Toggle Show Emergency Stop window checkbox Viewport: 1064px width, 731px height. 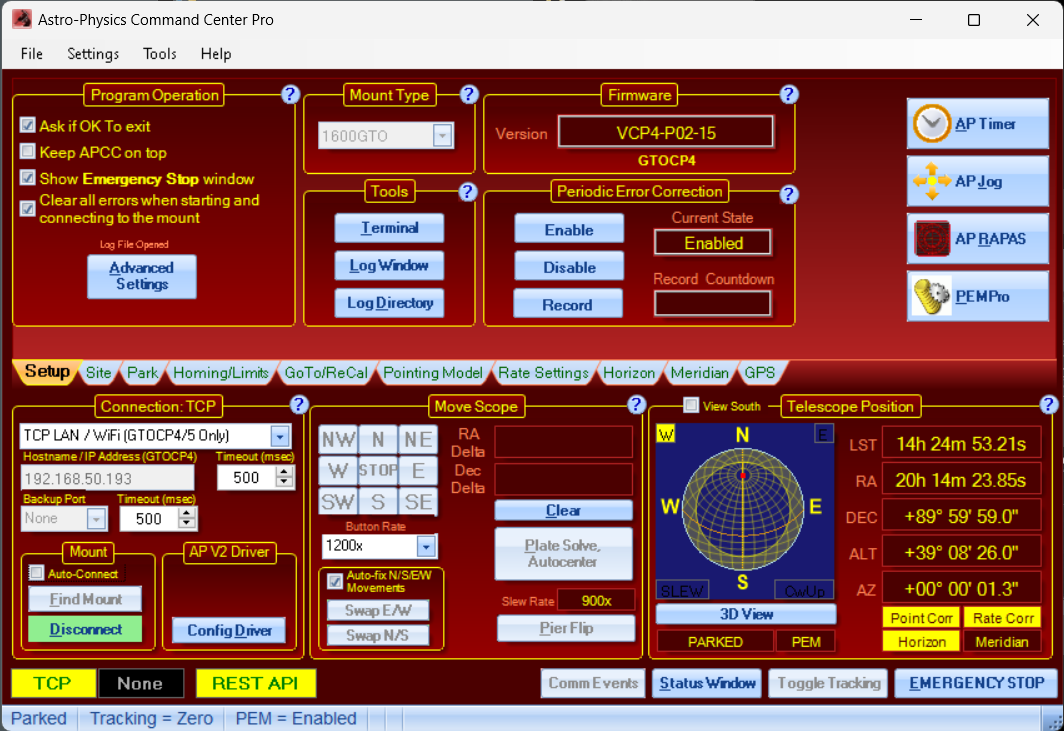click(28, 178)
